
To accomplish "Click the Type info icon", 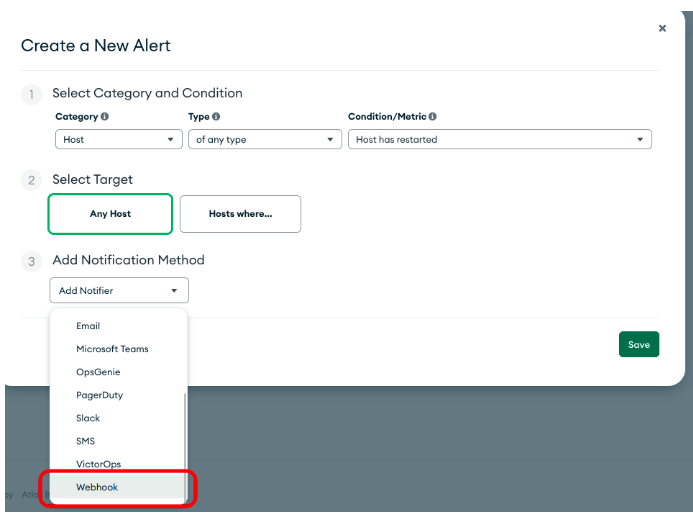I will [216, 117].
